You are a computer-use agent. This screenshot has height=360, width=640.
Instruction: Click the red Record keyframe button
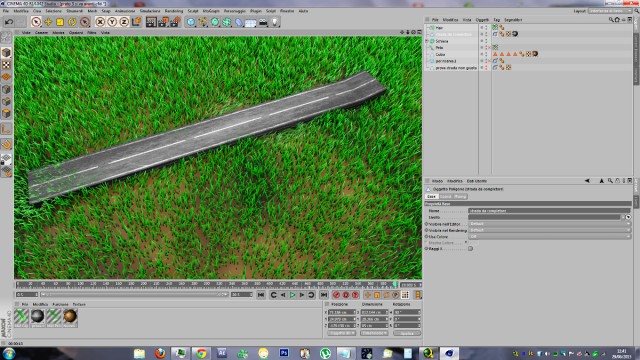click(336, 295)
